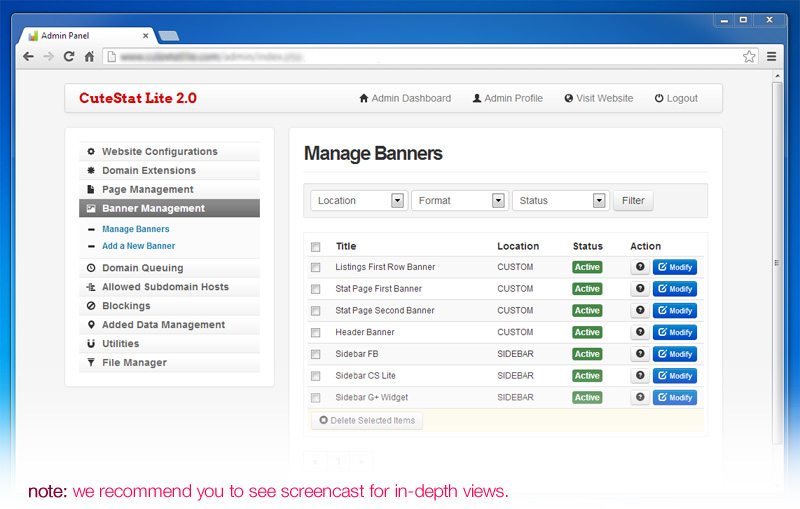Modify the Listings First Row Banner
The width and height of the screenshot is (800, 509).
[674, 267]
